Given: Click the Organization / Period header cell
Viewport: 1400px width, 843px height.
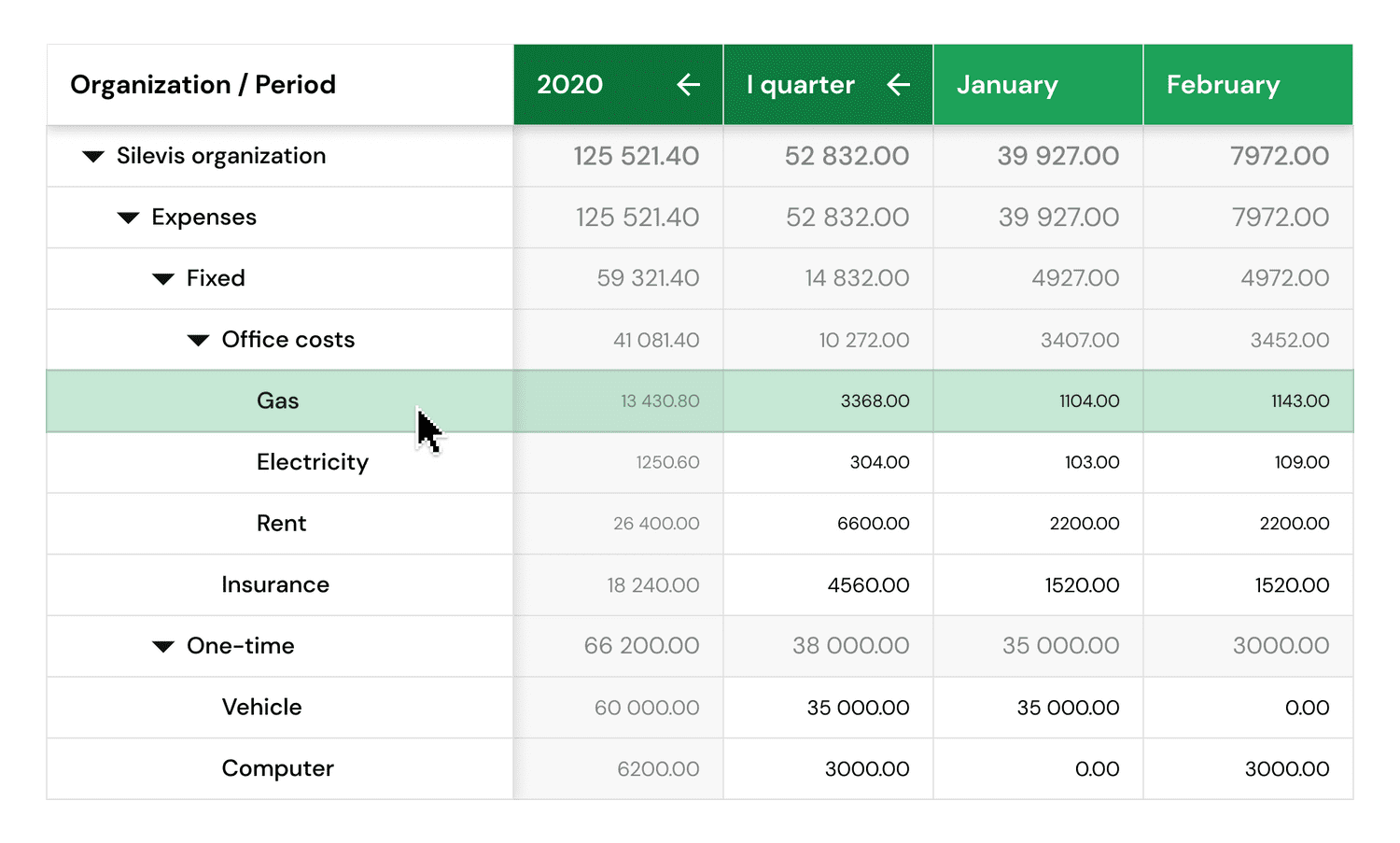Looking at the screenshot, I should tap(203, 85).
